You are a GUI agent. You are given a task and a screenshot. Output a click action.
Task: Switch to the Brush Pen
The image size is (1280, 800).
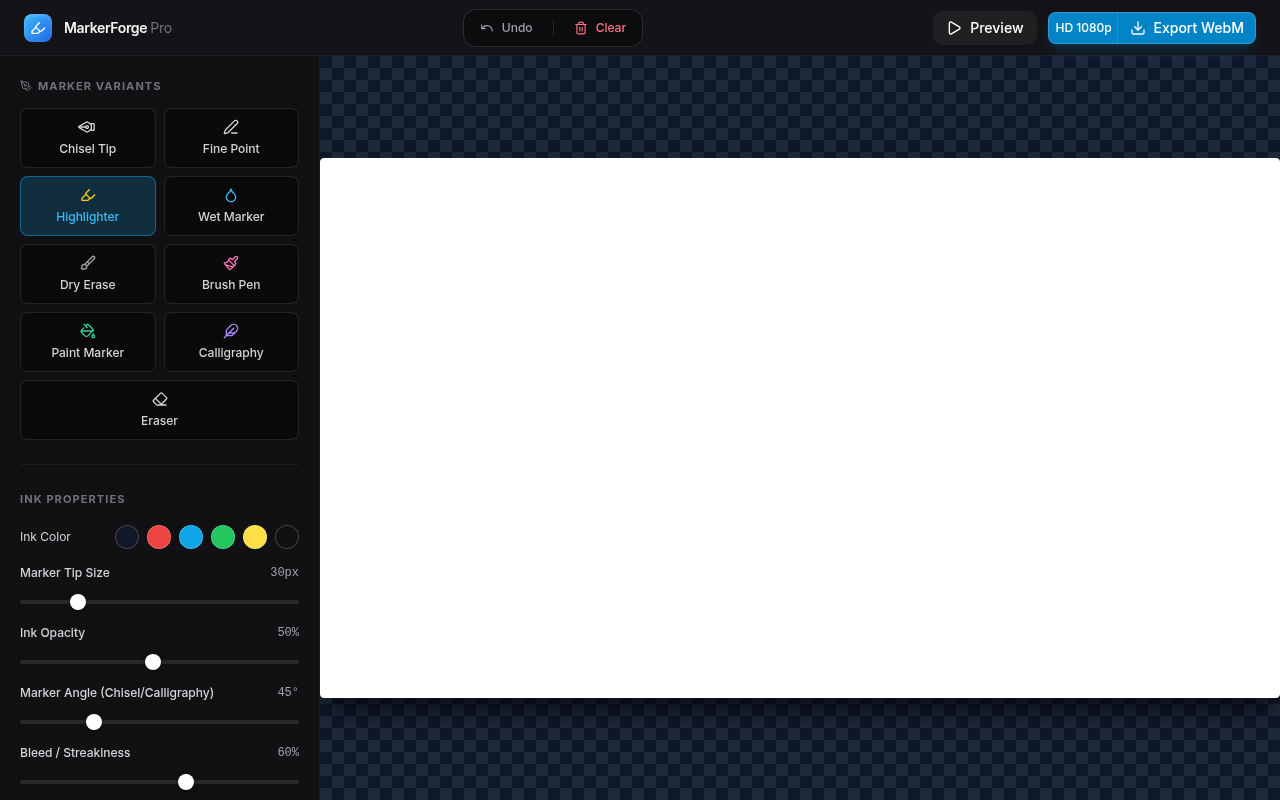pyautogui.click(x=231, y=274)
